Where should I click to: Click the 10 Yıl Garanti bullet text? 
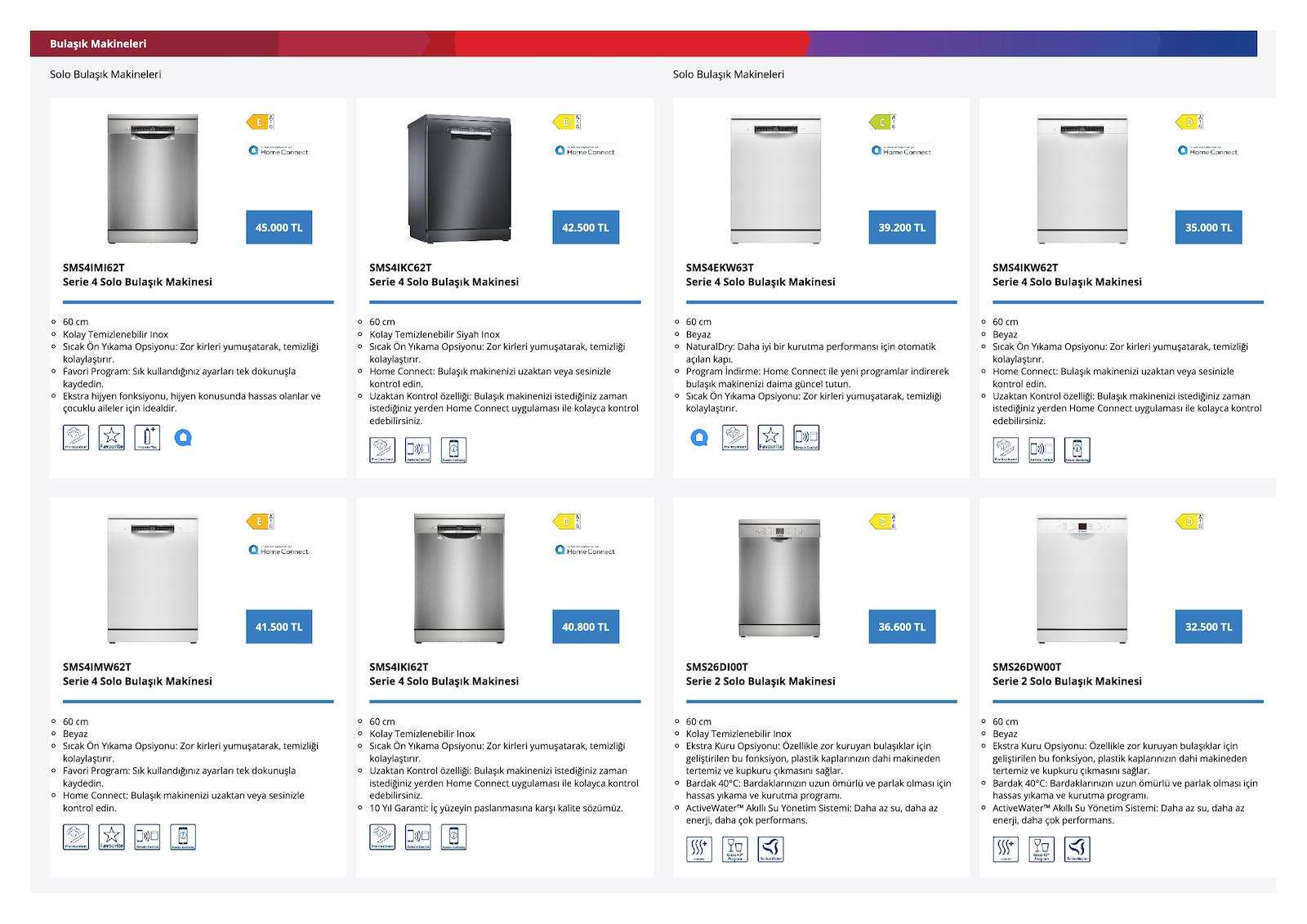click(496, 808)
